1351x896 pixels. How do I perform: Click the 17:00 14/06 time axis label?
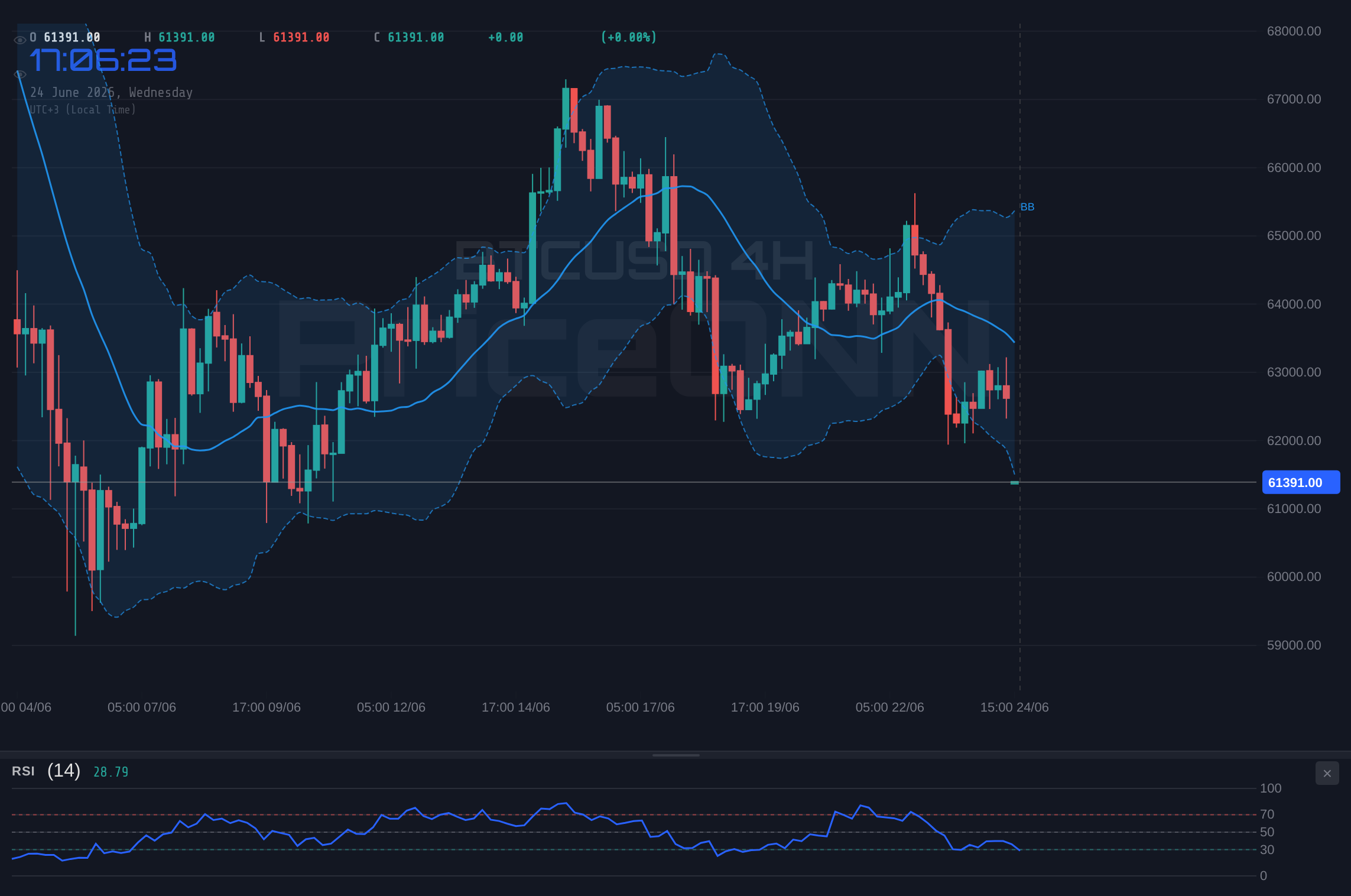[x=516, y=707]
